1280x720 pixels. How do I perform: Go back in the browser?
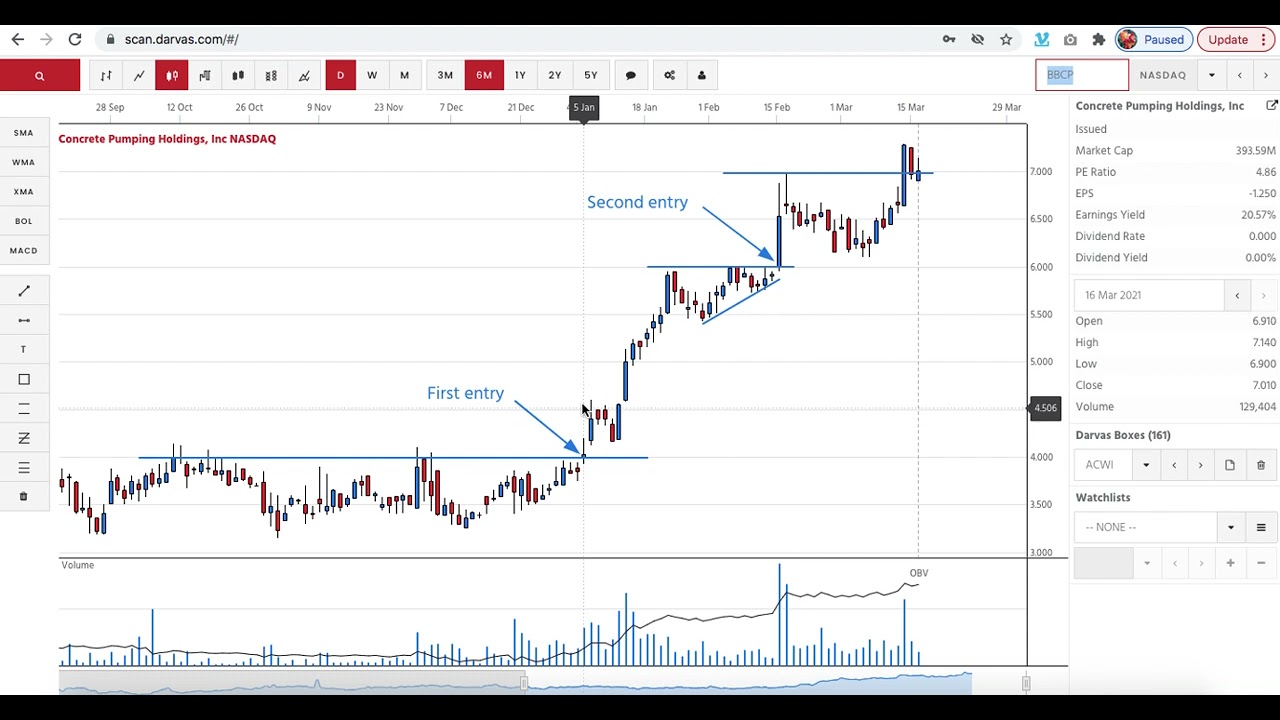(18, 39)
